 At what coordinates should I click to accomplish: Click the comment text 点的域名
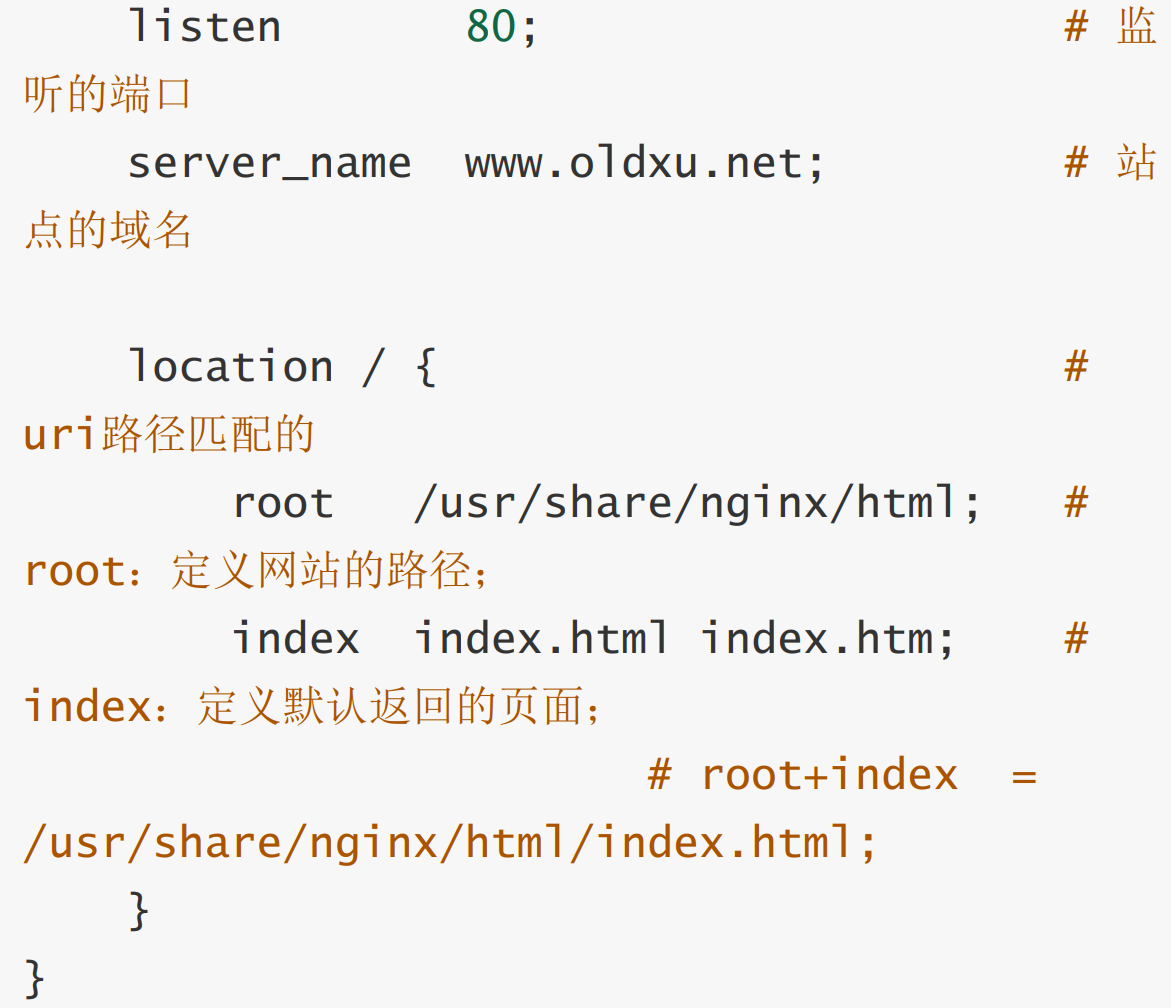coord(107,231)
